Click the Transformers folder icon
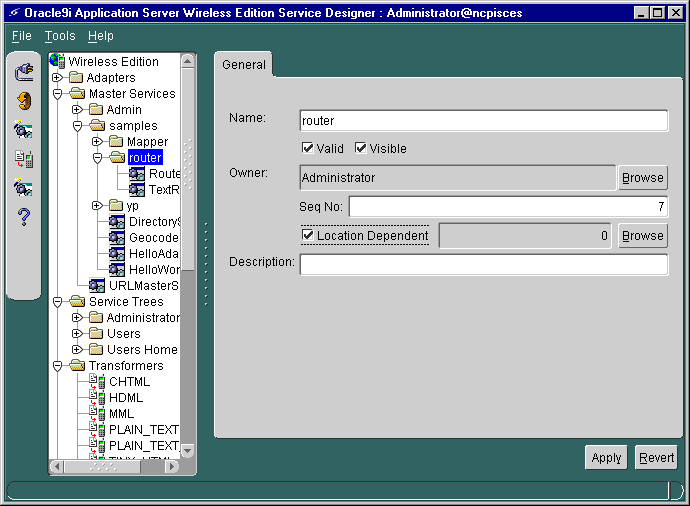The image size is (690, 506). pyautogui.click(x=77, y=365)
